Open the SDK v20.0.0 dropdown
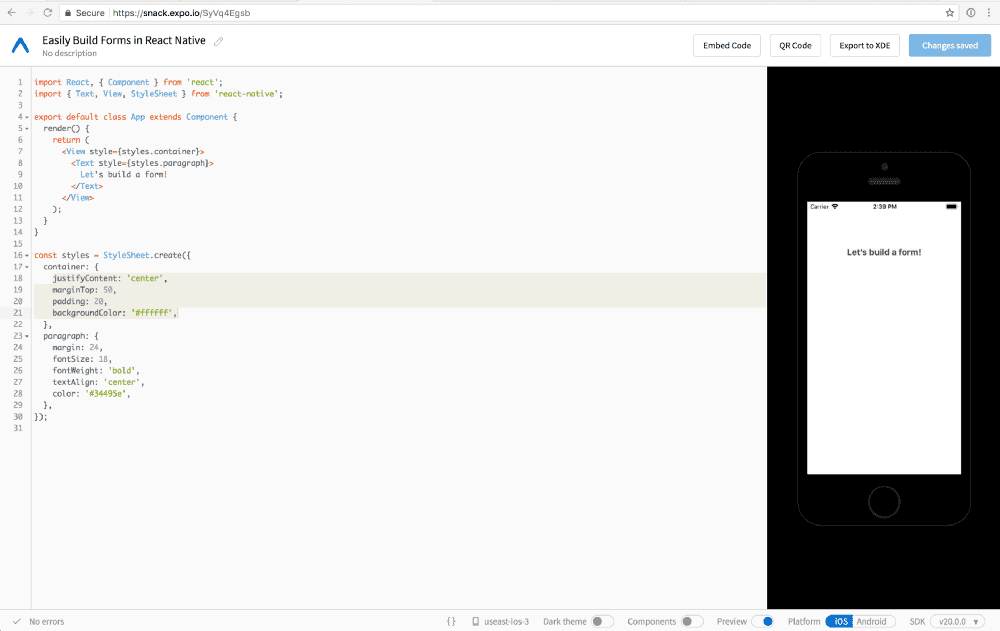The width and height of the screenshot is (1000, 631). tap(958, 621)
